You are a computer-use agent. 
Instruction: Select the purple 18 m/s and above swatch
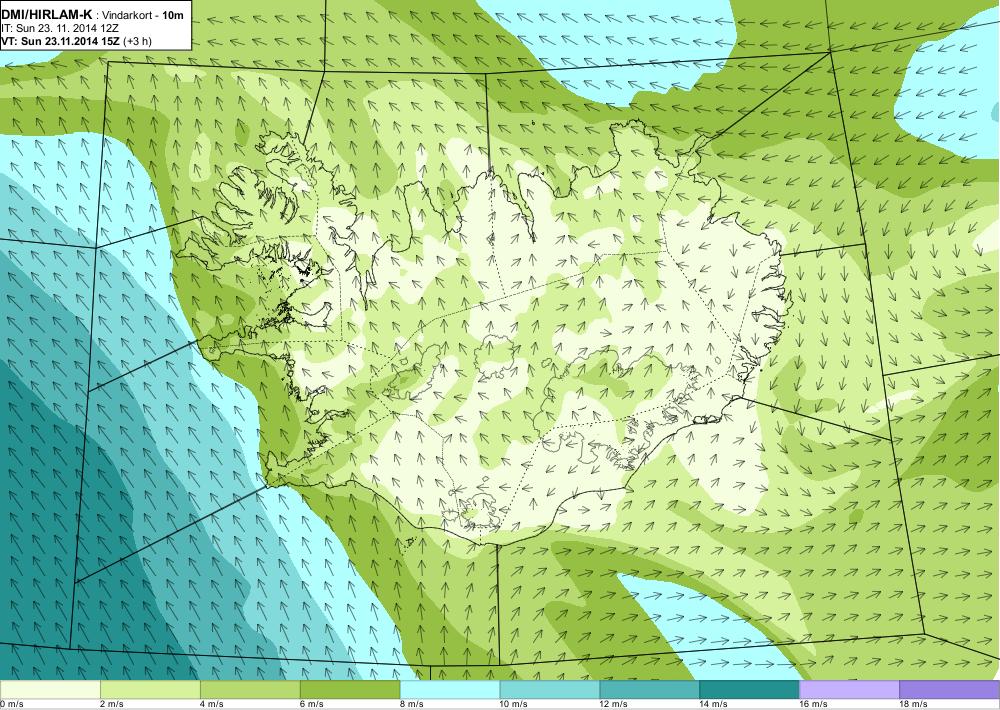coord(950,690)
